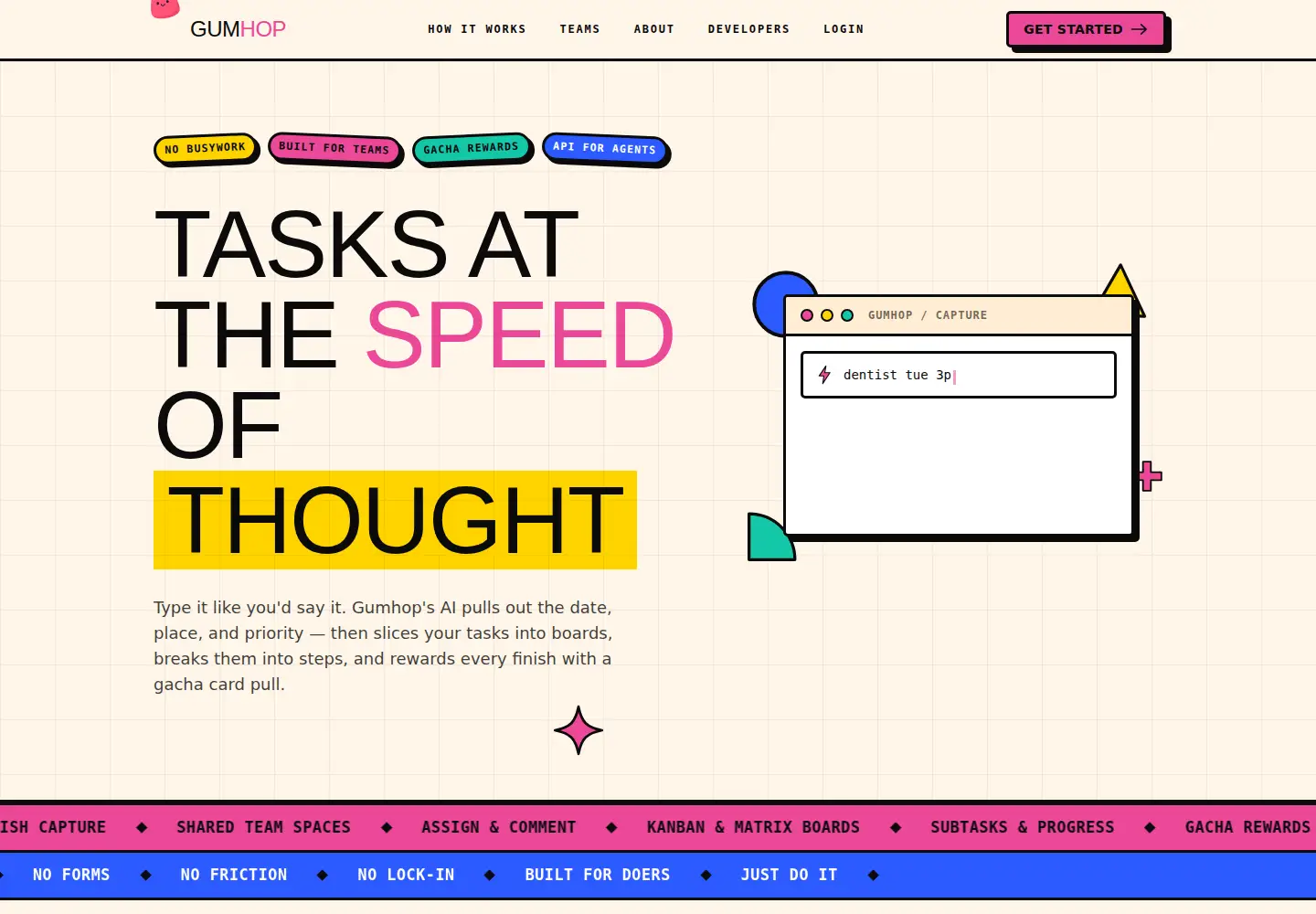
Task: Click the Get Started button
Action: pos(1086,29)
